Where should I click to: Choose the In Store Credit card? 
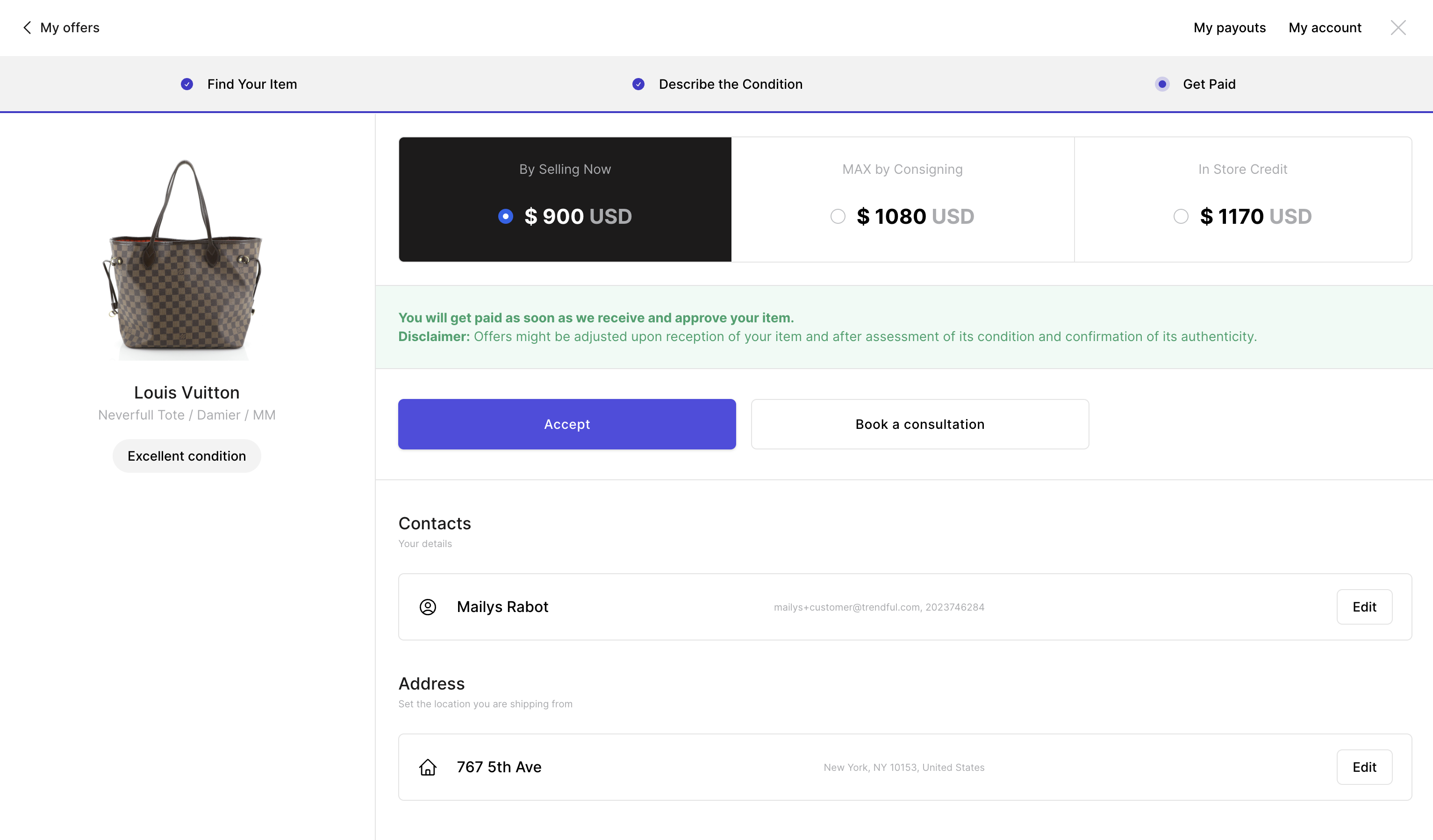(1242, 199)
